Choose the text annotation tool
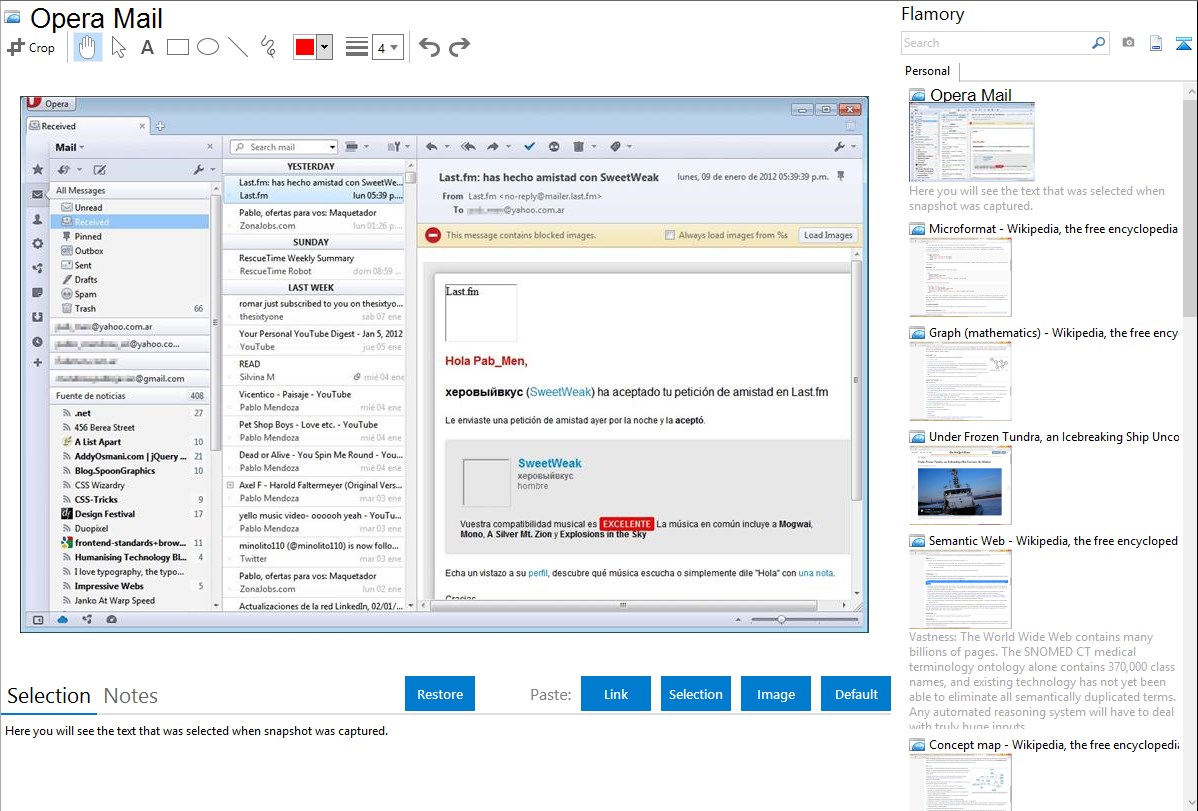This screenshot has width=1198, height=811. [x=147, y=47]
